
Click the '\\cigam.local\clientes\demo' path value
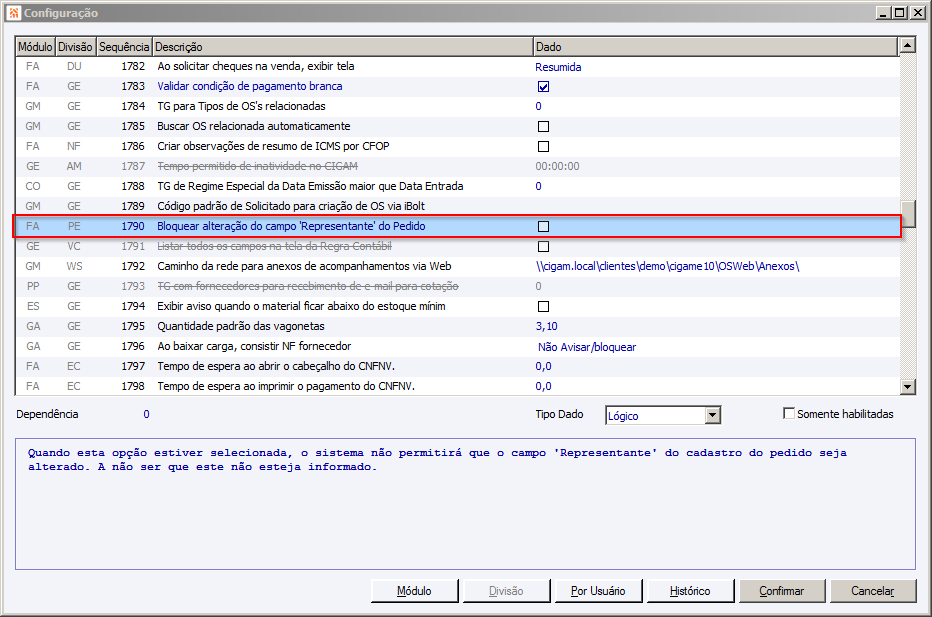[x=667, y=266]
